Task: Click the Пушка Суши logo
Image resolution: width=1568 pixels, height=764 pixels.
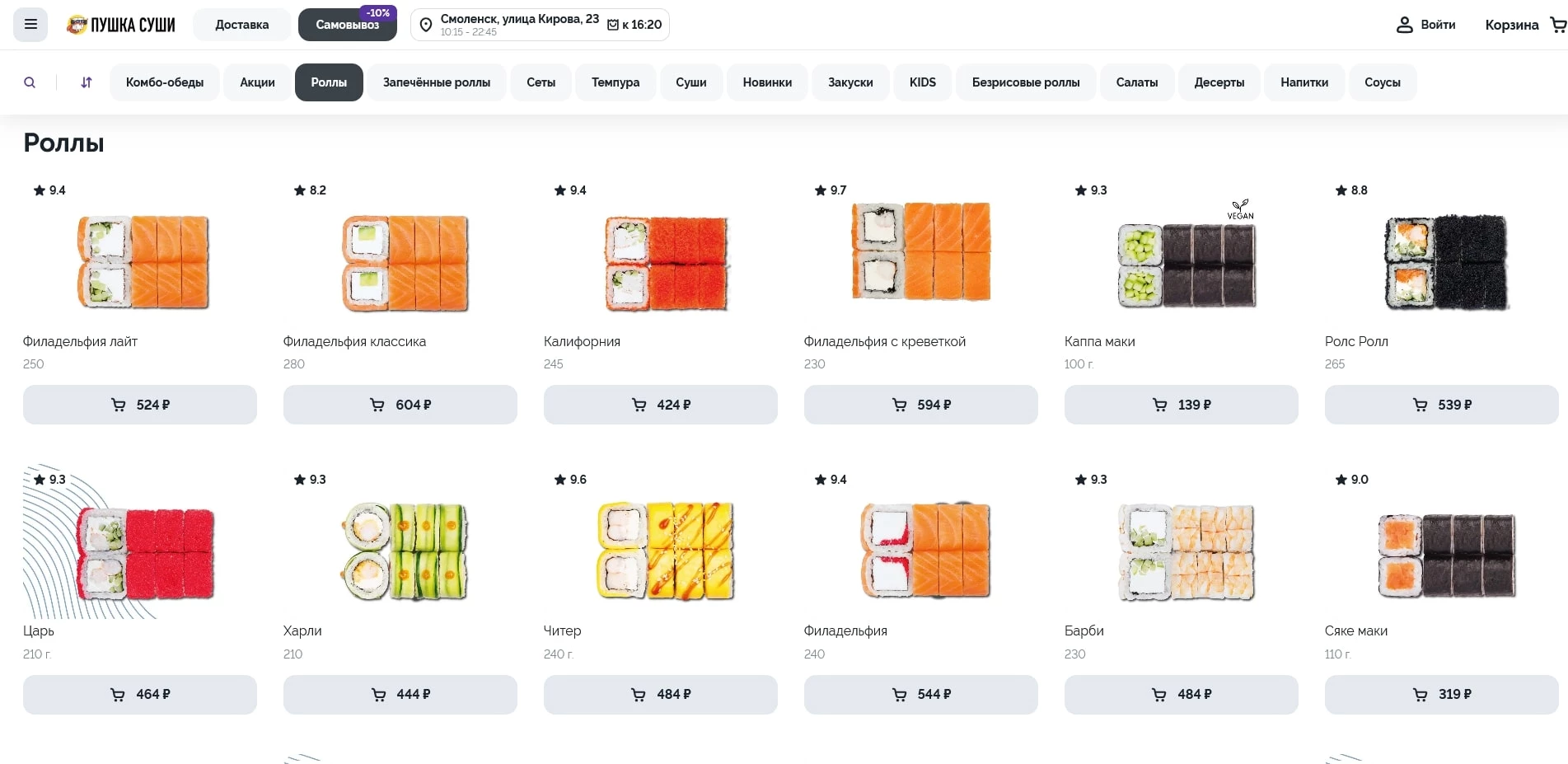Action: [121, 25]
